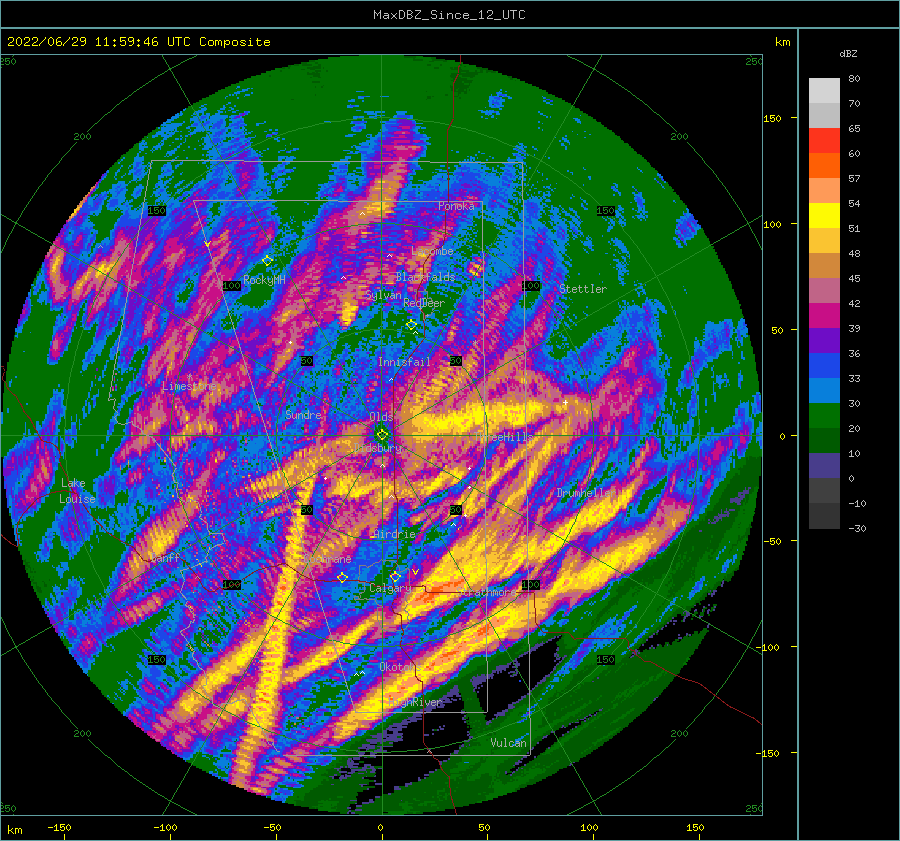Select the red 60-65 dBZ legend swatch
Screen dimensions: 900x841
(824, 141)
